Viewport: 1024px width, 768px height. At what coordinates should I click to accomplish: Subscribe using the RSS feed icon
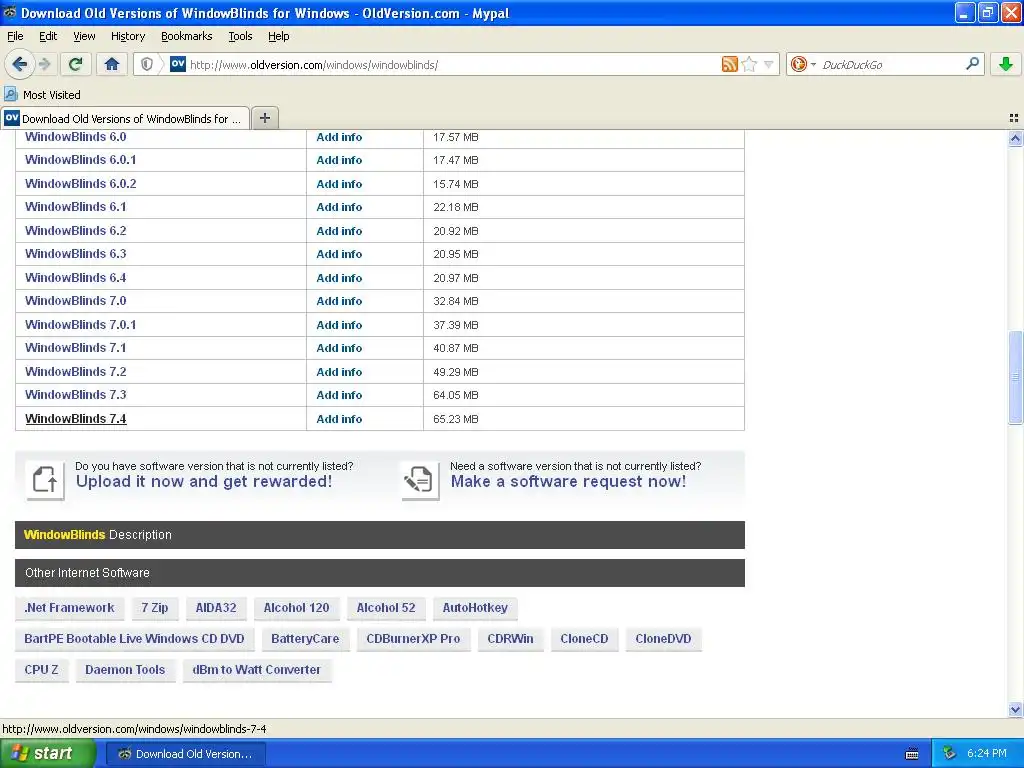pyautogui.click(x=729, y=64)
